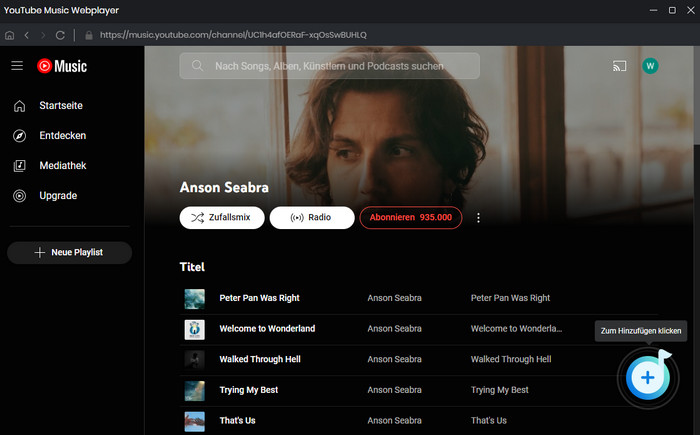Select song title That's Us

[238, 420]
